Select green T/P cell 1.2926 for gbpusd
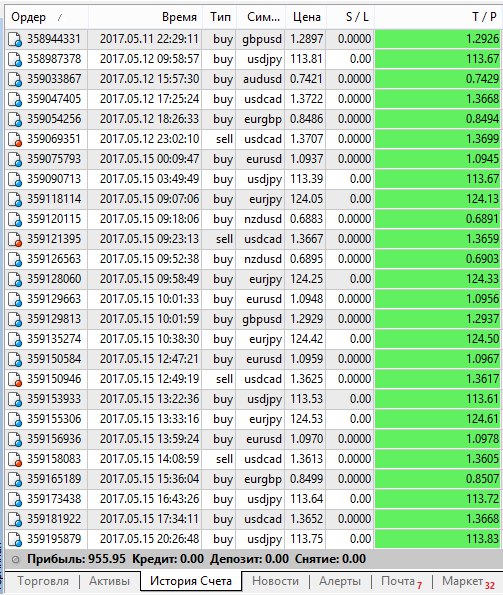503x595 pixels. pos(439,39)
